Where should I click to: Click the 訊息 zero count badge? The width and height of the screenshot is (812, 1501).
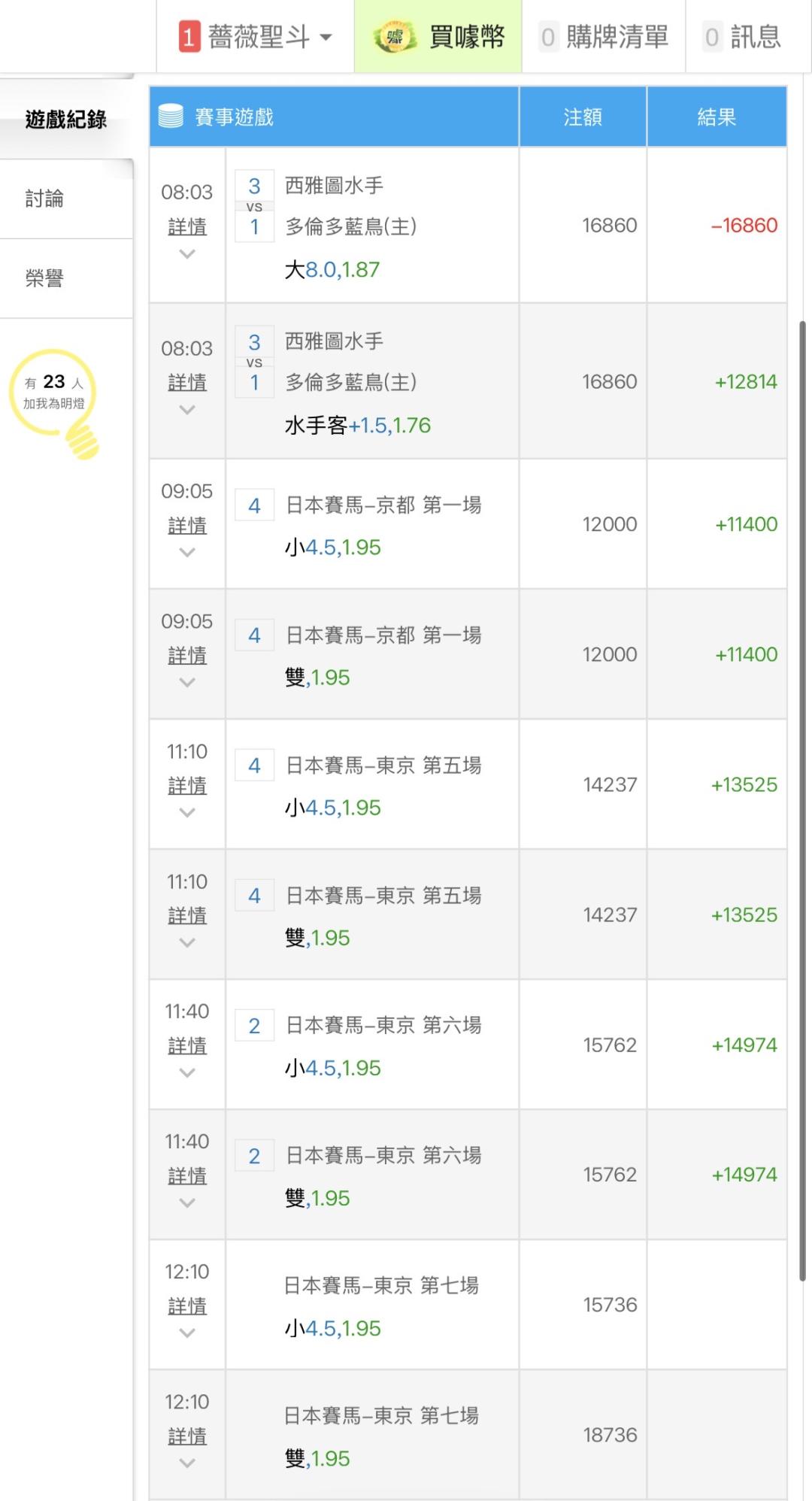[711, 37]
